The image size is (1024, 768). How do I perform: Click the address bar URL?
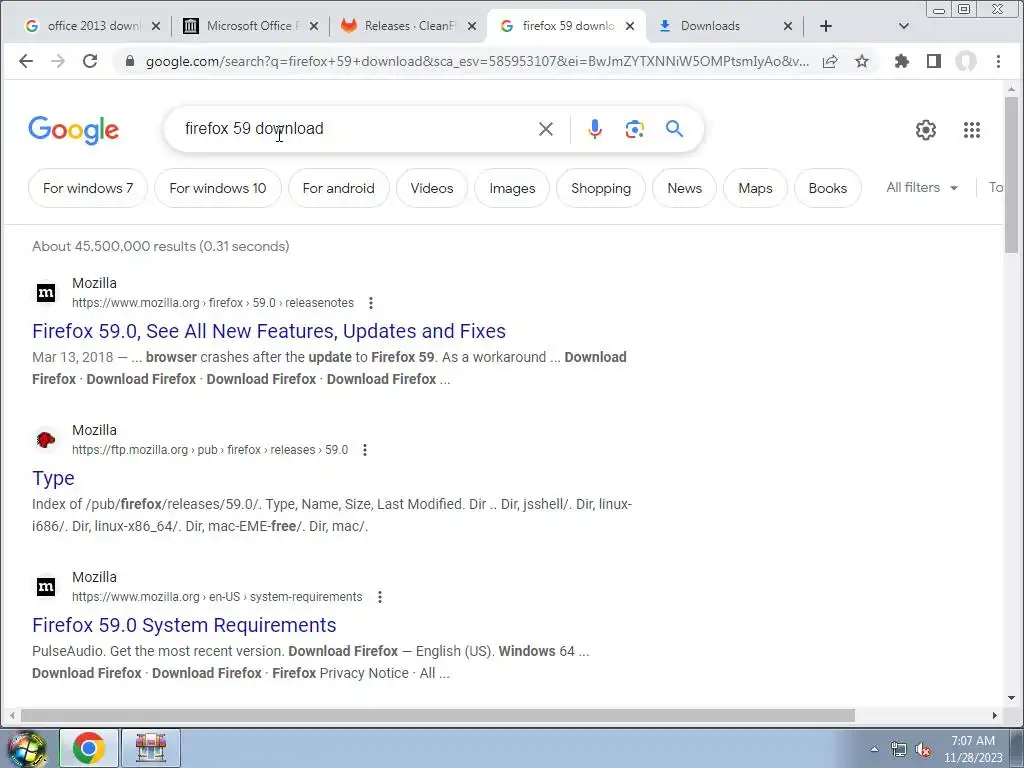pos(477,61)
